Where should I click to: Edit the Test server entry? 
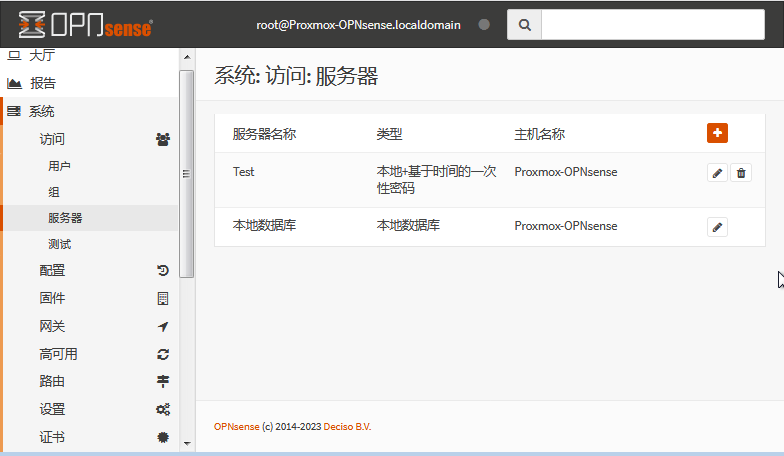coord(717,173)
